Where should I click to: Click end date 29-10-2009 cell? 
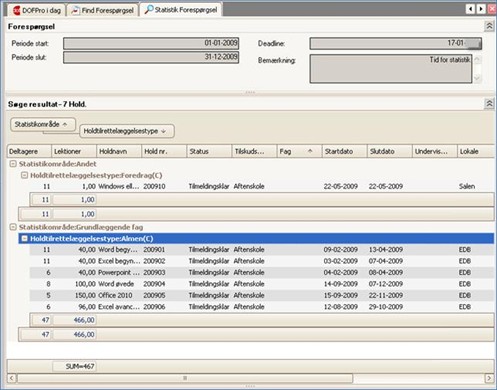[x=386, y=307]
